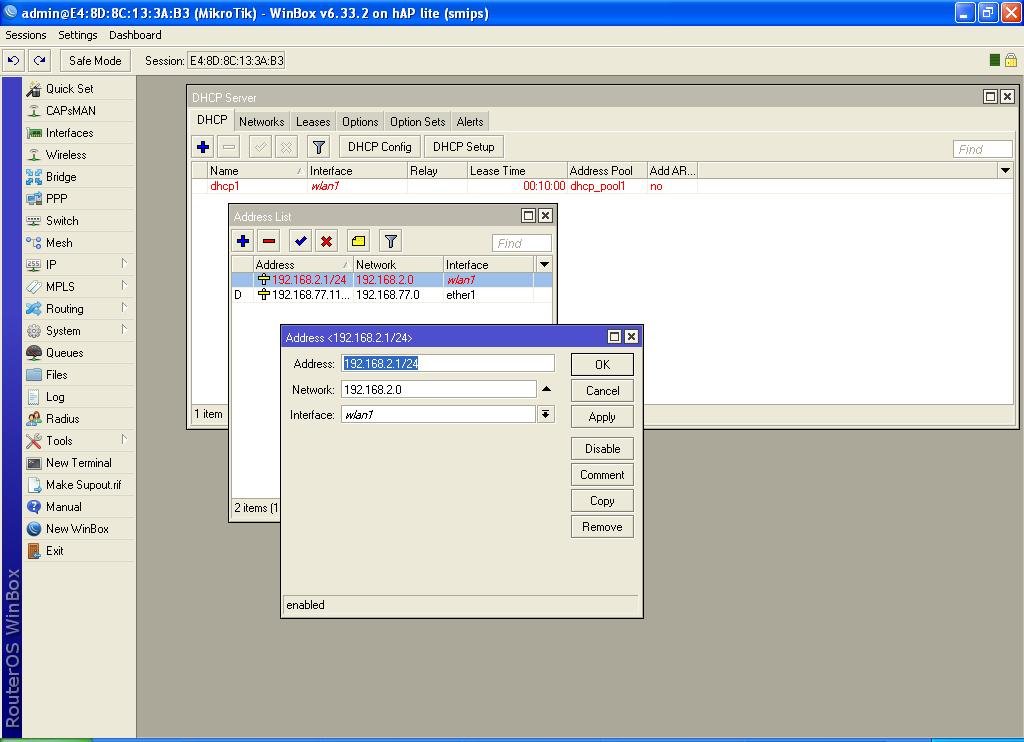The width and height of the screenshot is (1024, 742).
Task: Click the Find box in Address List
Action: pos(521,244)
